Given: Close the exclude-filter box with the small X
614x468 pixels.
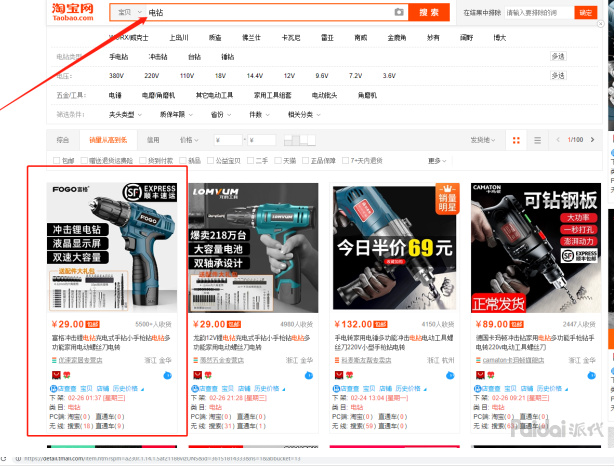Looking at the screenshot, I should coord(600,24).
